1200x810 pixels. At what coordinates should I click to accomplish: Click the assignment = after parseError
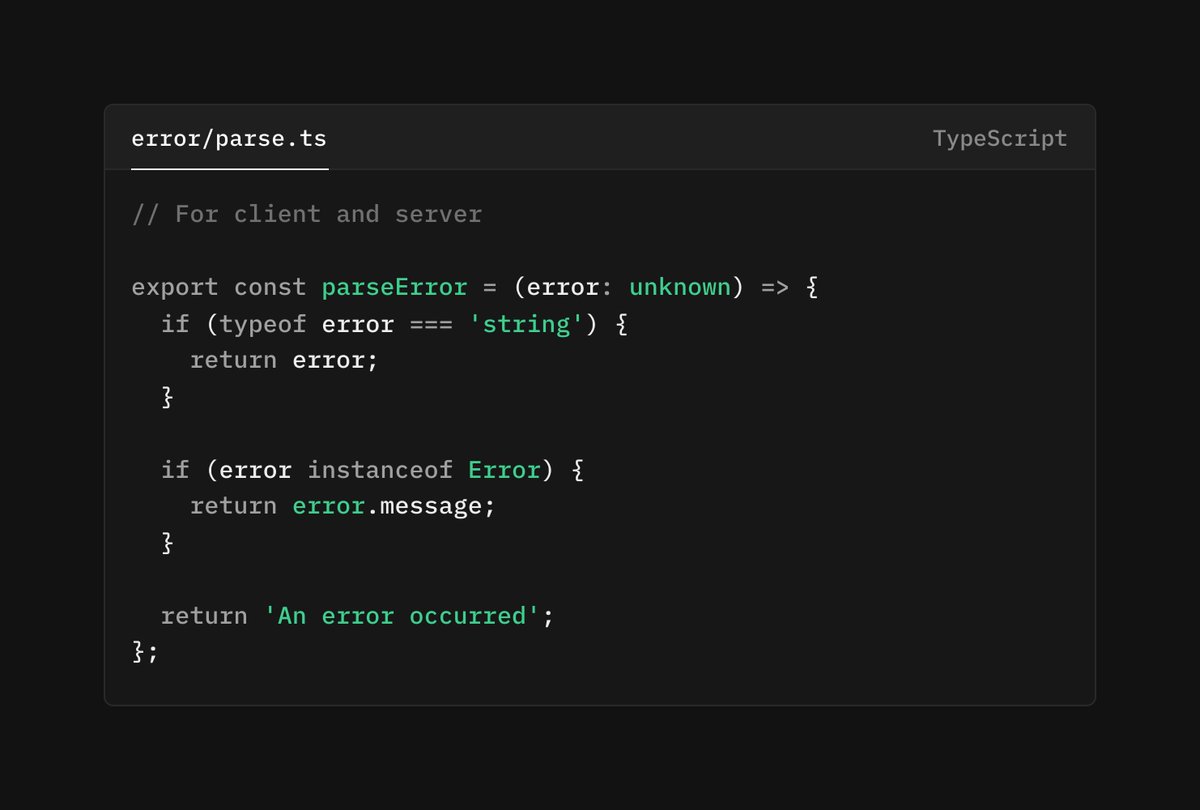tap(489, 288)
